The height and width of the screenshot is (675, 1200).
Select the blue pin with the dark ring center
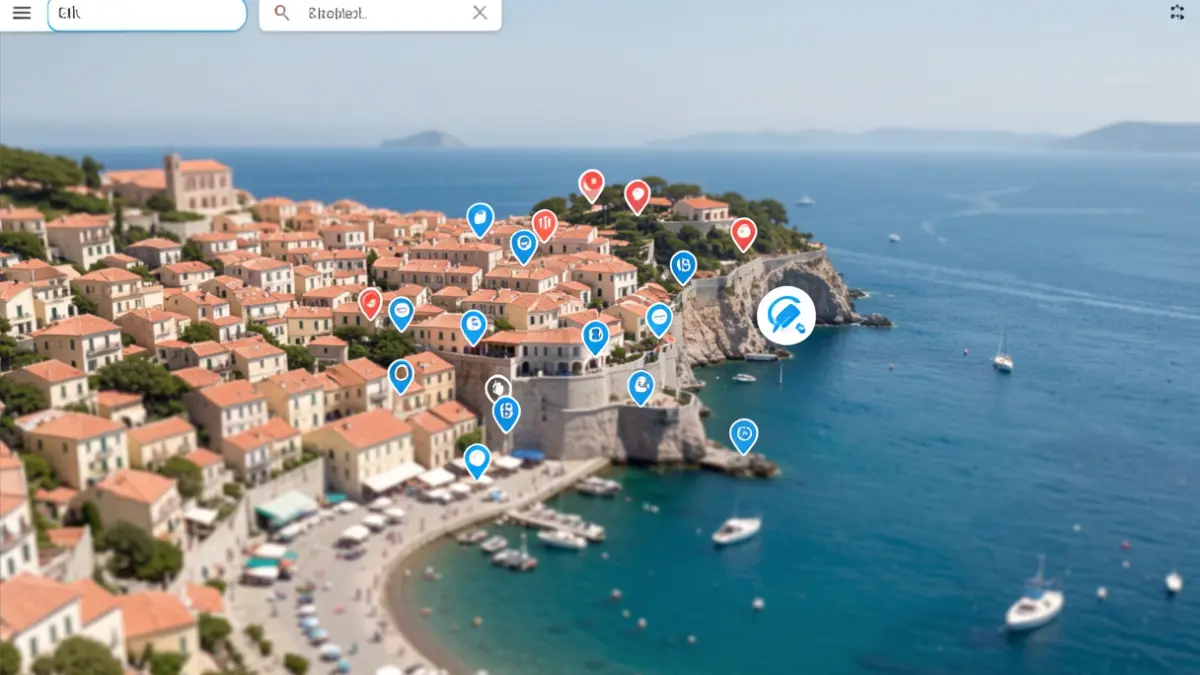401,376
